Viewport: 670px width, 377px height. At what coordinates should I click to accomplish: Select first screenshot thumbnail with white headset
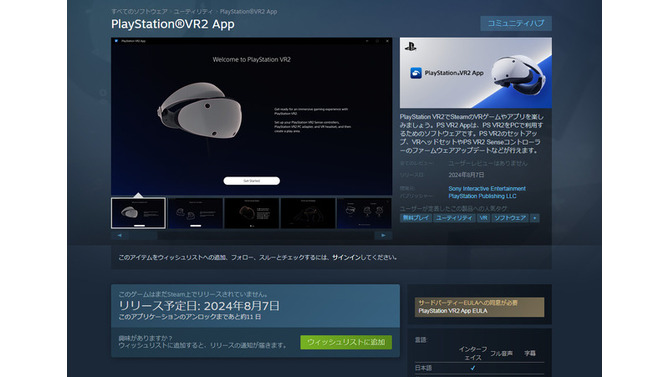tap(138, 213)
